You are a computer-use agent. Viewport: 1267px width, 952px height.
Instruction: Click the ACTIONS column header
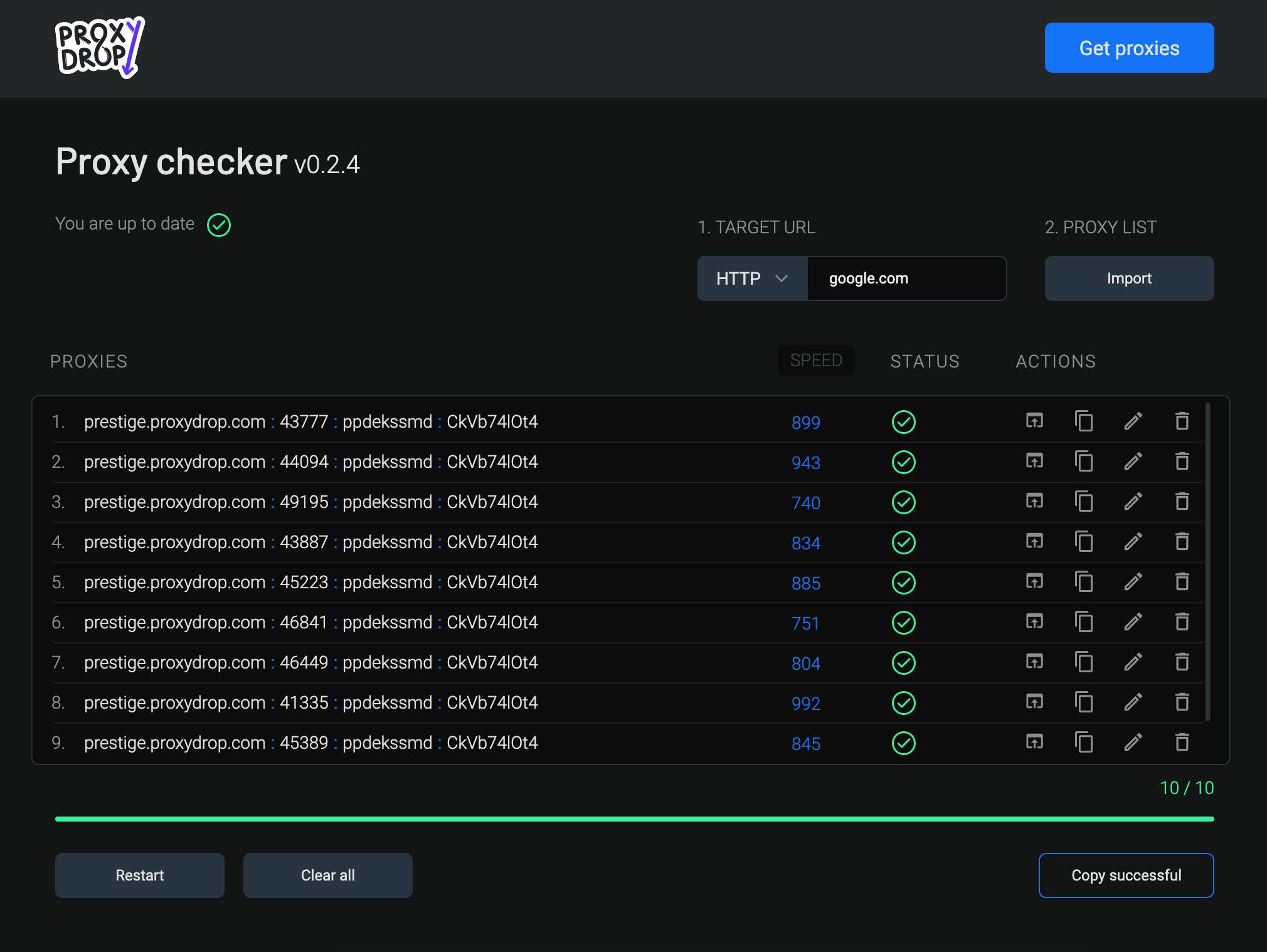(x=1056, y=361)
